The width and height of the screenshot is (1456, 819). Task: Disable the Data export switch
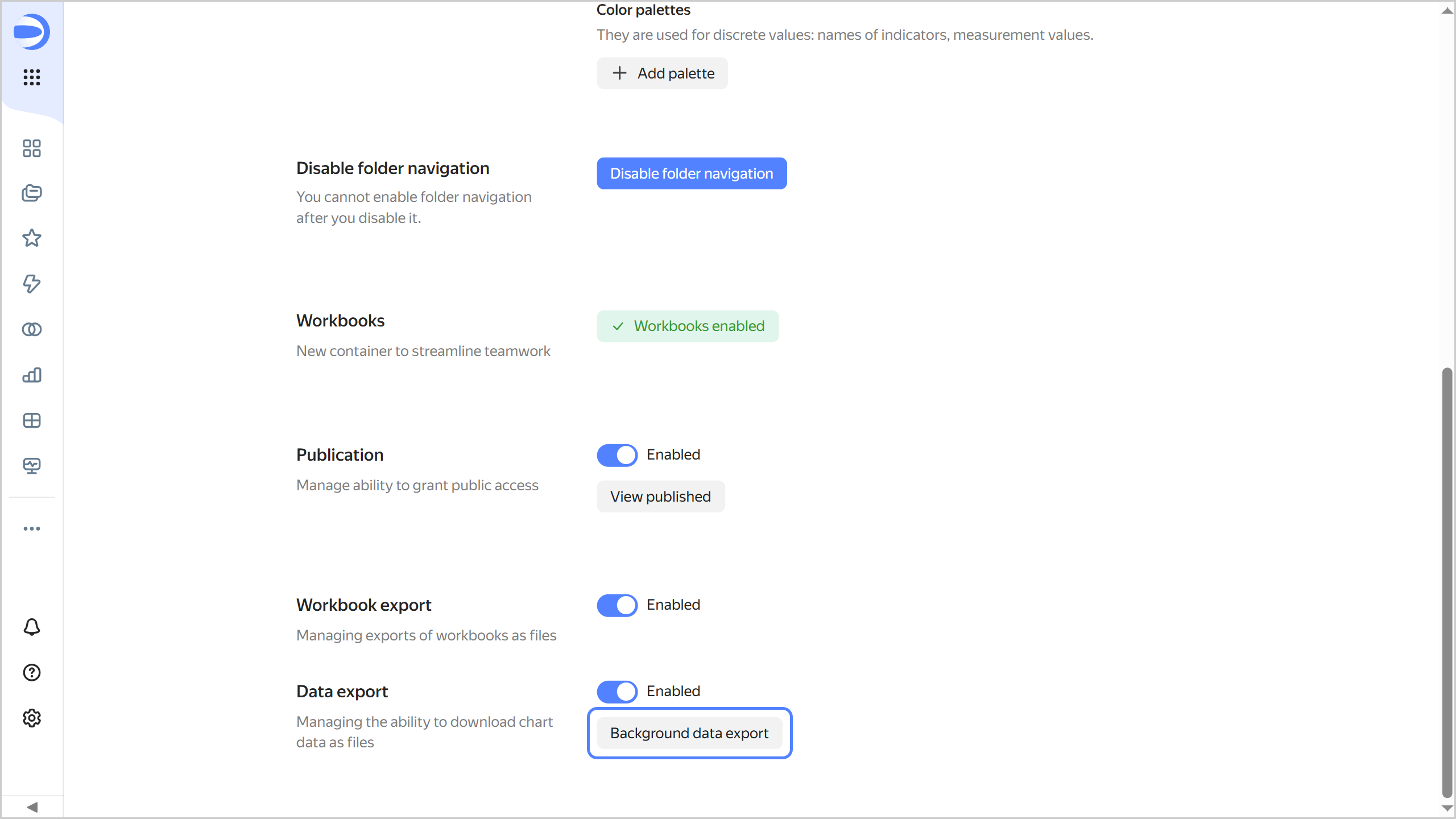pyautogui.click(x=617, y=692)
